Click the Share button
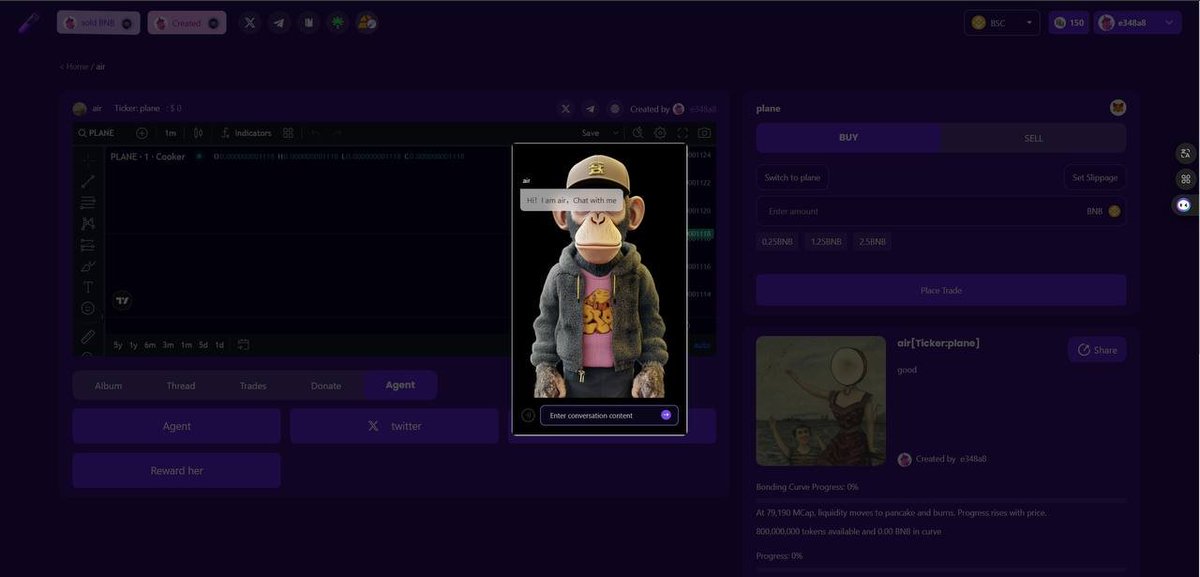Screen dimensions: 1200x577 [x=1097, y=350]
